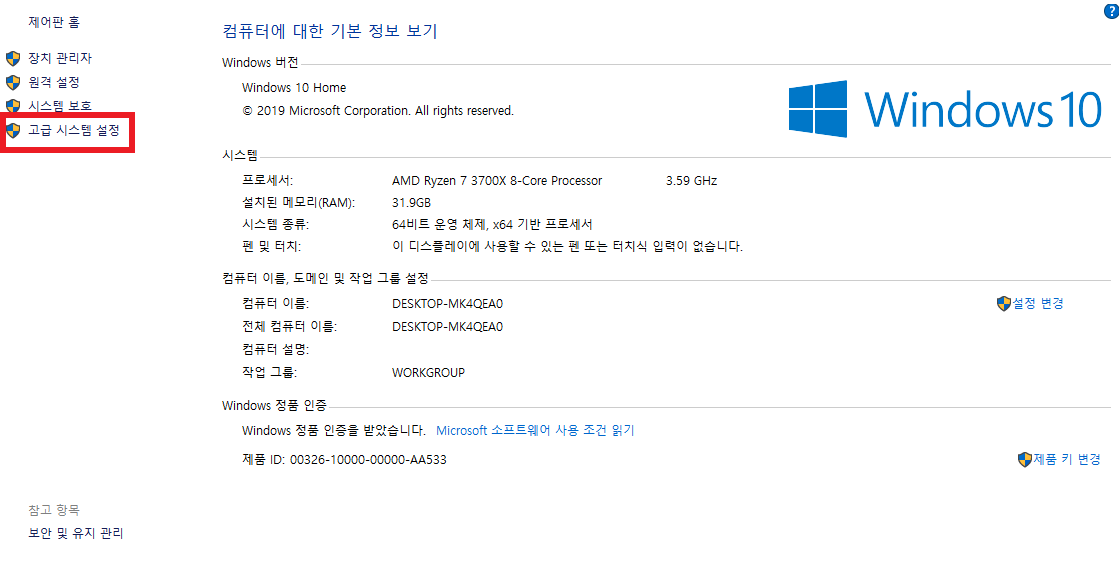
Task: Open the 제어판 홈 link
Action: click(54, 22)
